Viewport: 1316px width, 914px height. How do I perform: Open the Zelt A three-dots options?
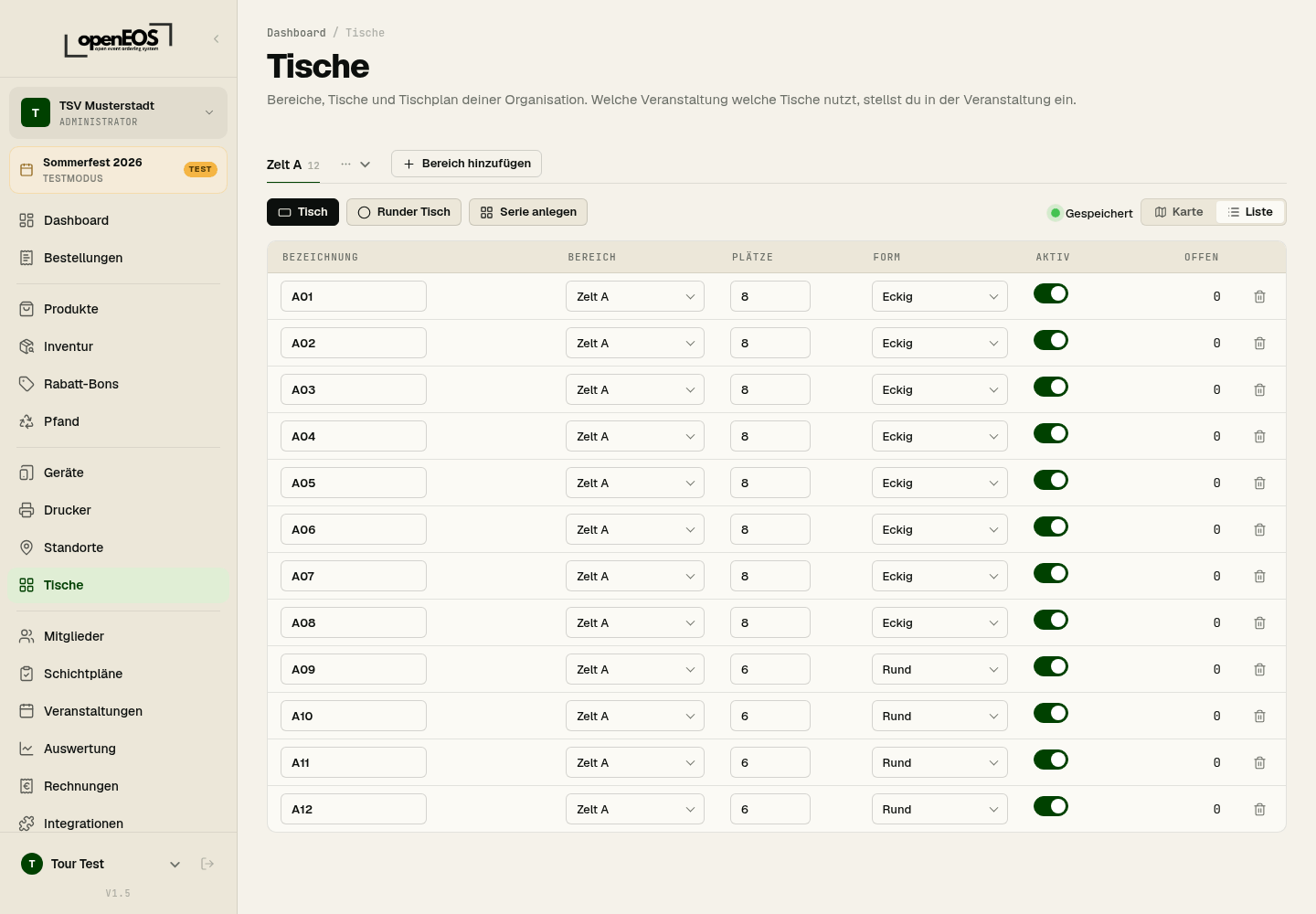(x=345, y=165)
